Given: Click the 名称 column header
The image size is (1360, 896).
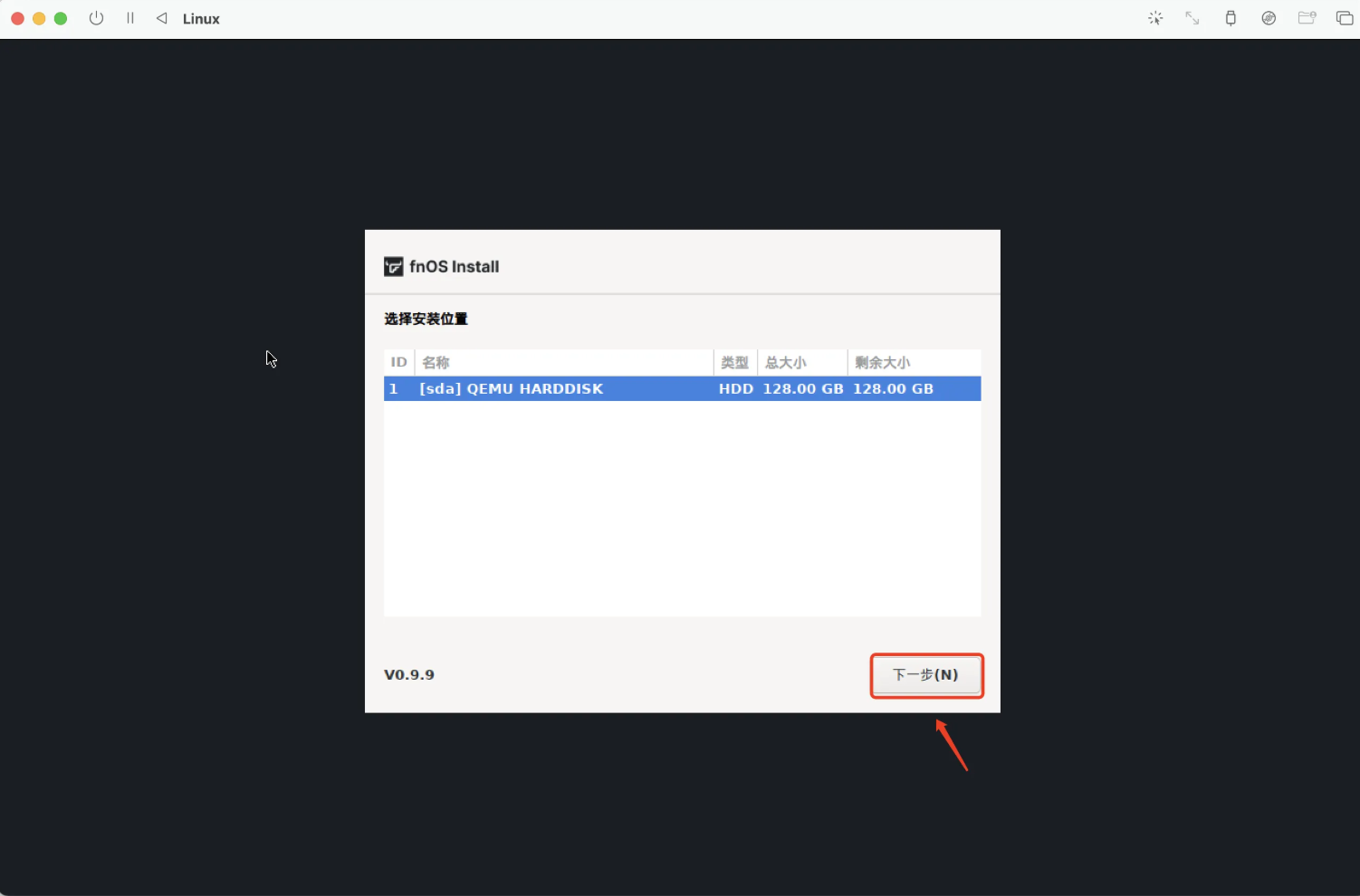Looking at the screenshot, I should click(564, 362).
